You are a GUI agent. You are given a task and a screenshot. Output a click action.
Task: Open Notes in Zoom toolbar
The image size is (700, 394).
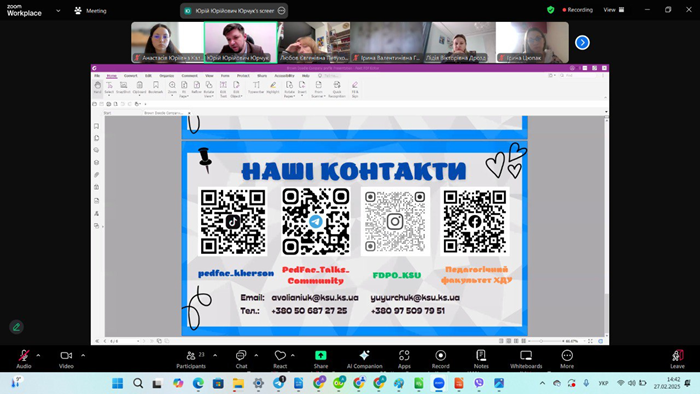[x=481, y=359]
